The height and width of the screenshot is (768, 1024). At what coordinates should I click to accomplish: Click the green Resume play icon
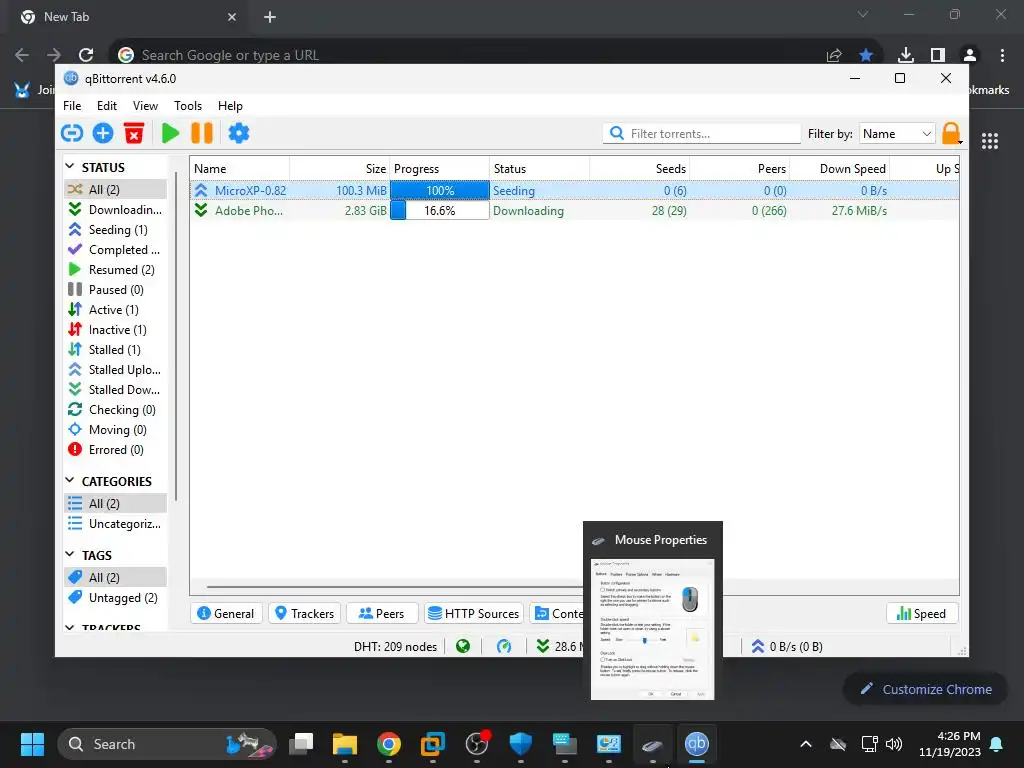[170, 133]
